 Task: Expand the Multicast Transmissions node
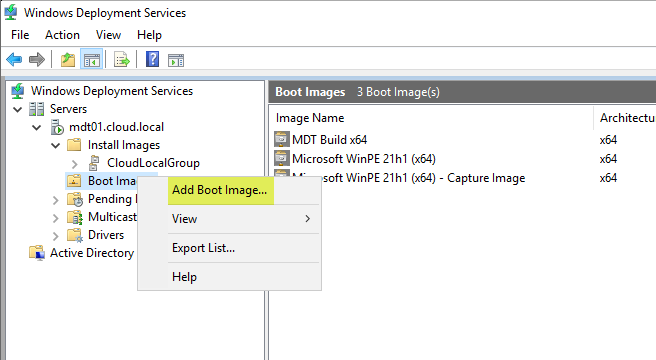click(x=56, y=218)
